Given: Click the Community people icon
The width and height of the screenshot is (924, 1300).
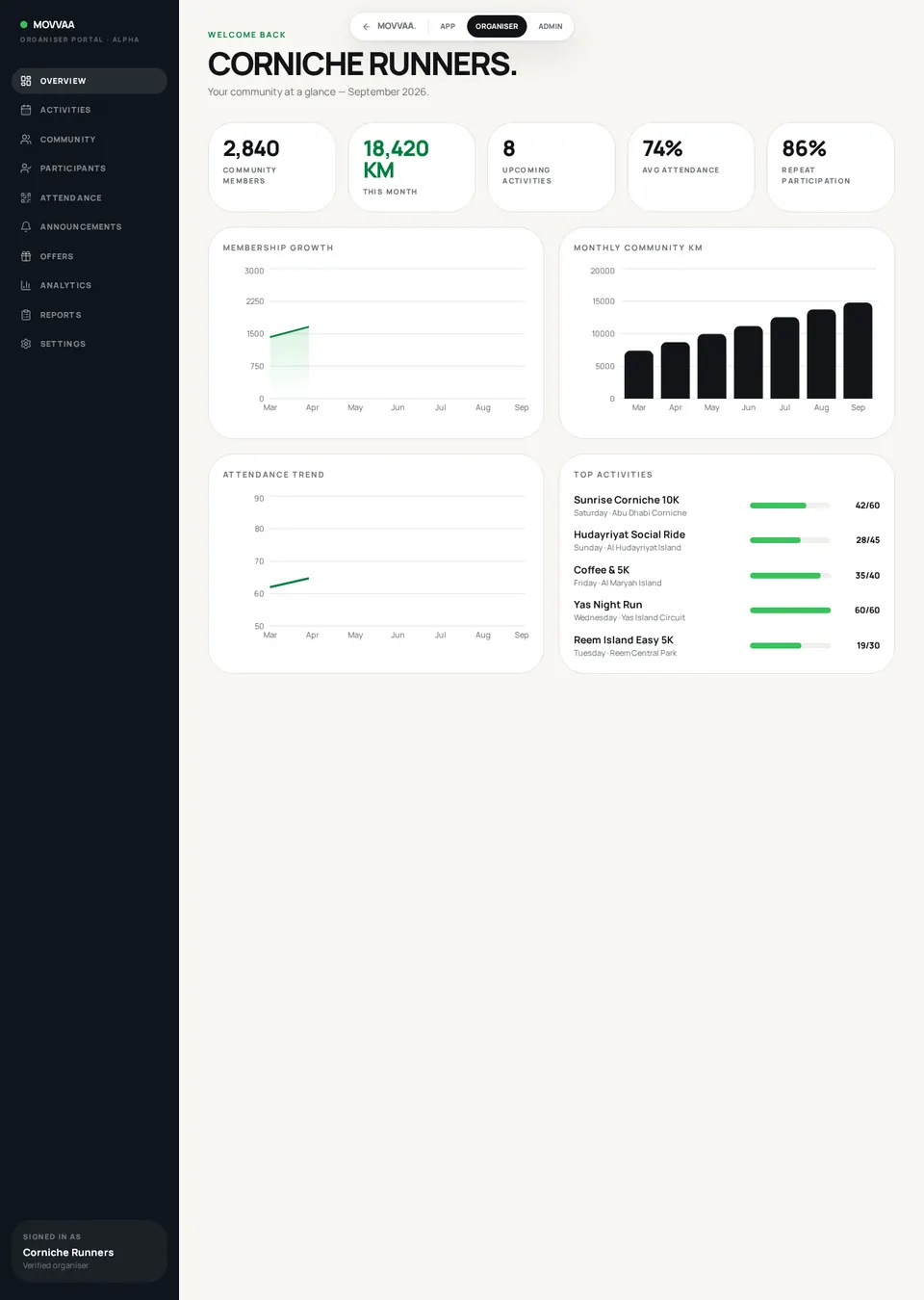Looking at the screenshot, I should [x=26, y=140].
